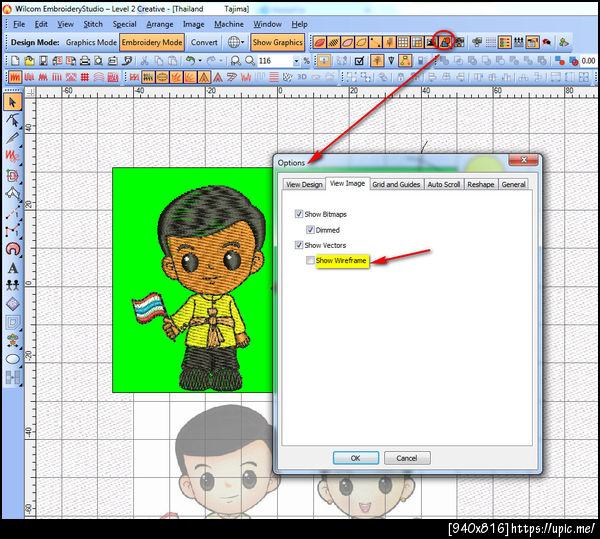This screenshot has width=600, height=539.
Task: Open the File menu
Action: click(19, 24)
